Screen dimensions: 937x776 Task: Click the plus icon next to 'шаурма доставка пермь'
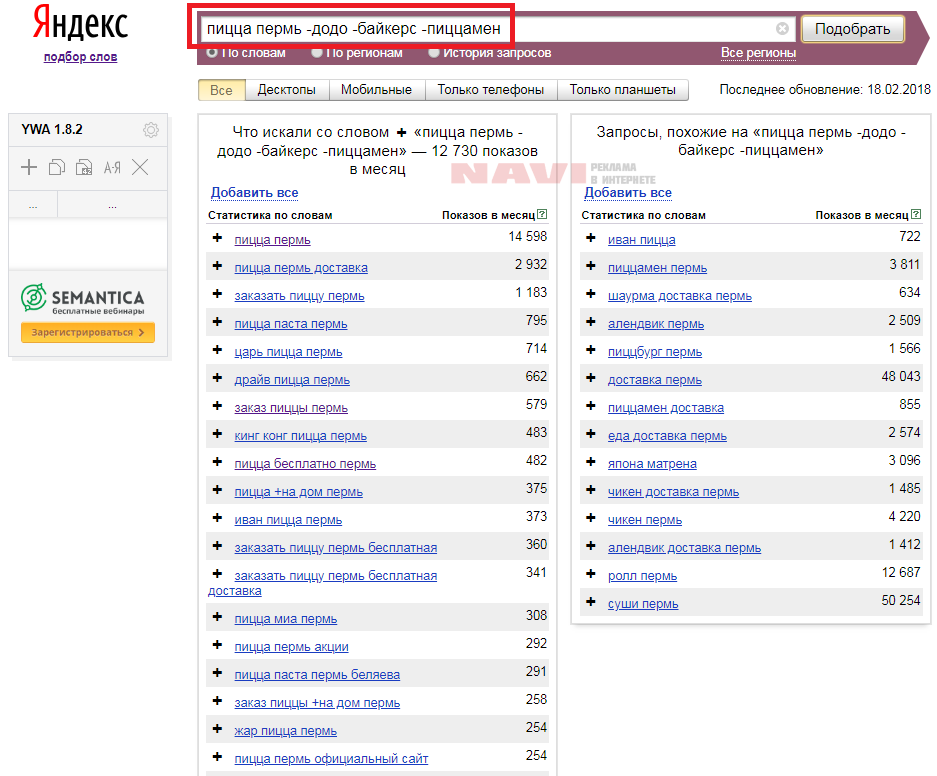[x=591, y=294]
